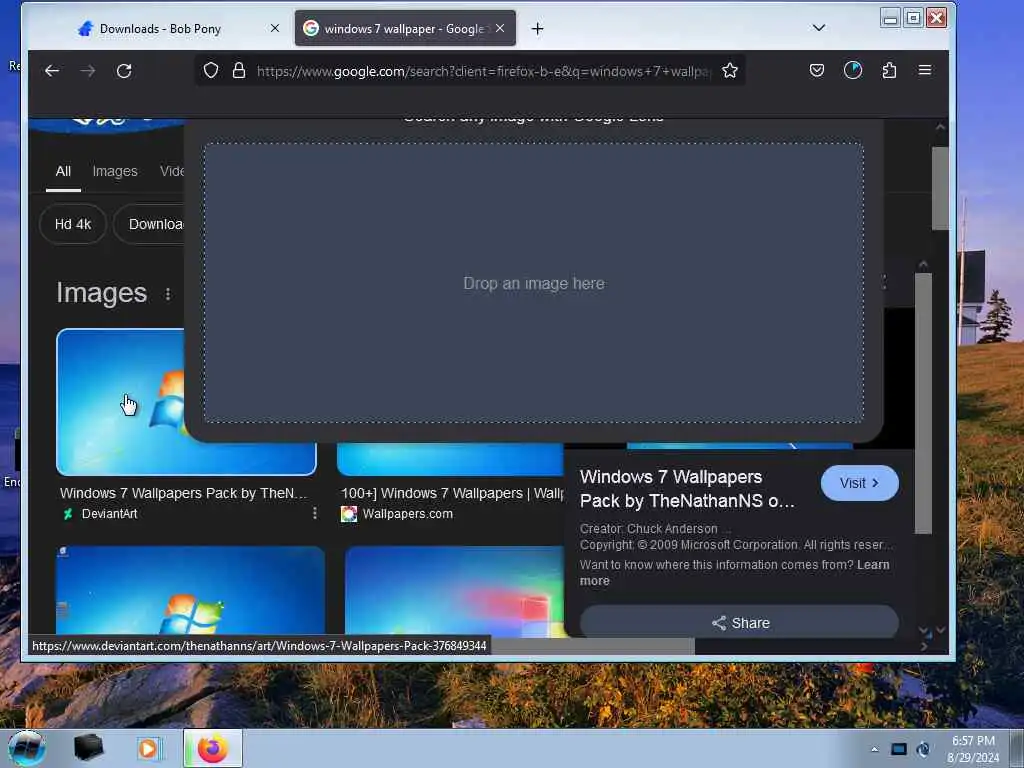Screen dimensions: 1024x768
Task: Open the Windows 7 Wallpapers Pack by TheN... title
Action: [x=184, y=493]
